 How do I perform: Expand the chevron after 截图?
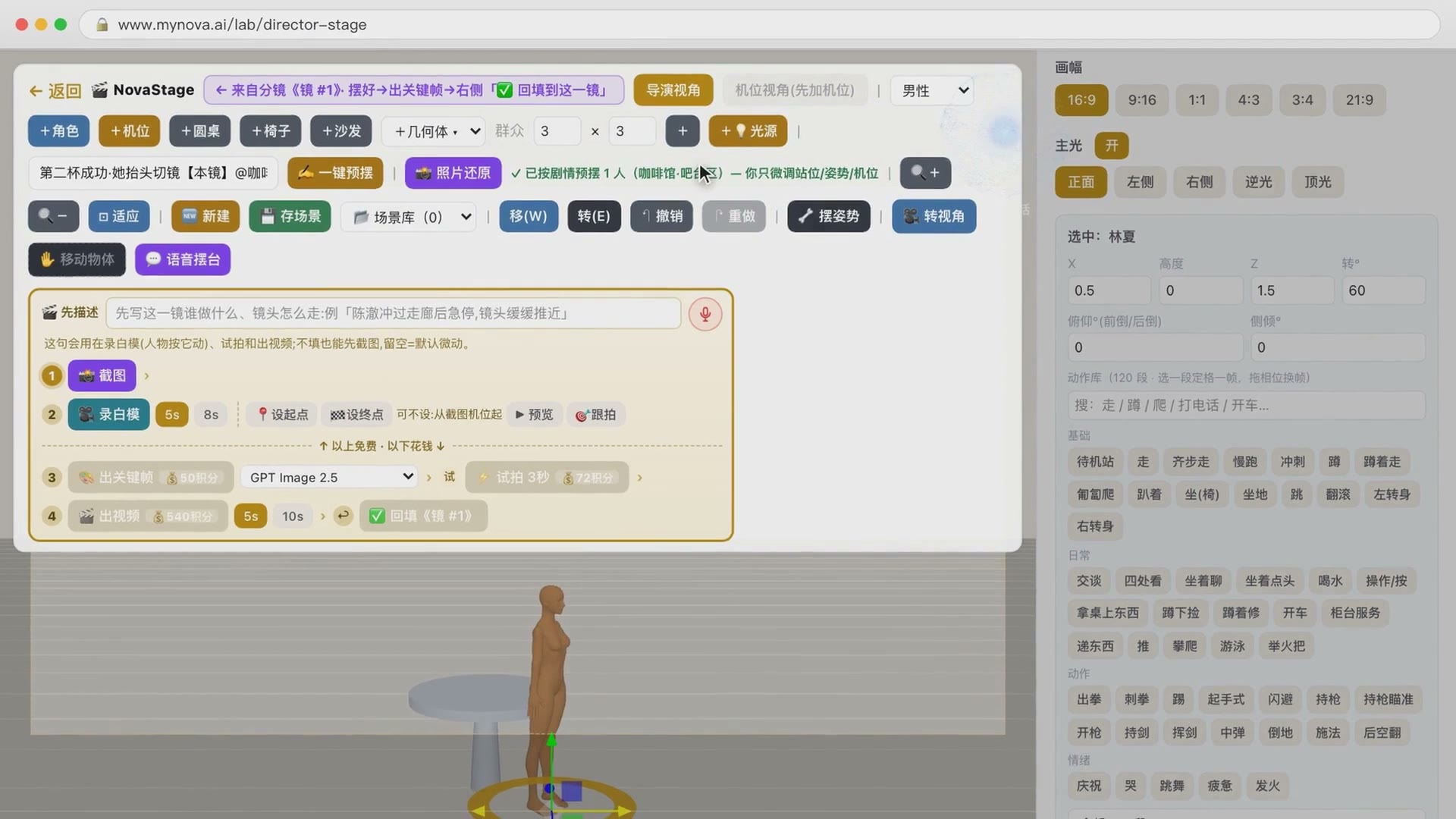(146, 376)
